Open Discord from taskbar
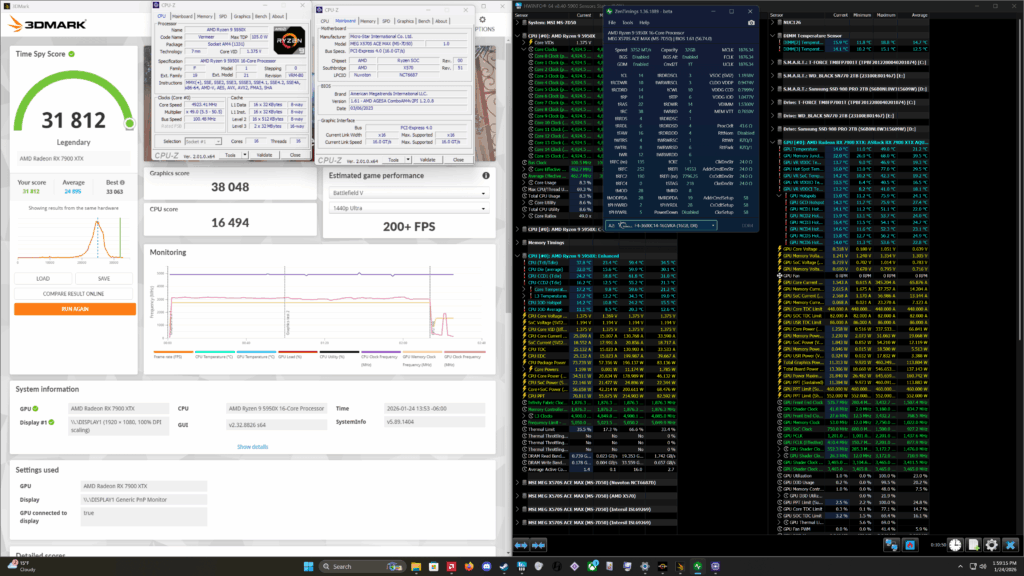 pos(487,566)
